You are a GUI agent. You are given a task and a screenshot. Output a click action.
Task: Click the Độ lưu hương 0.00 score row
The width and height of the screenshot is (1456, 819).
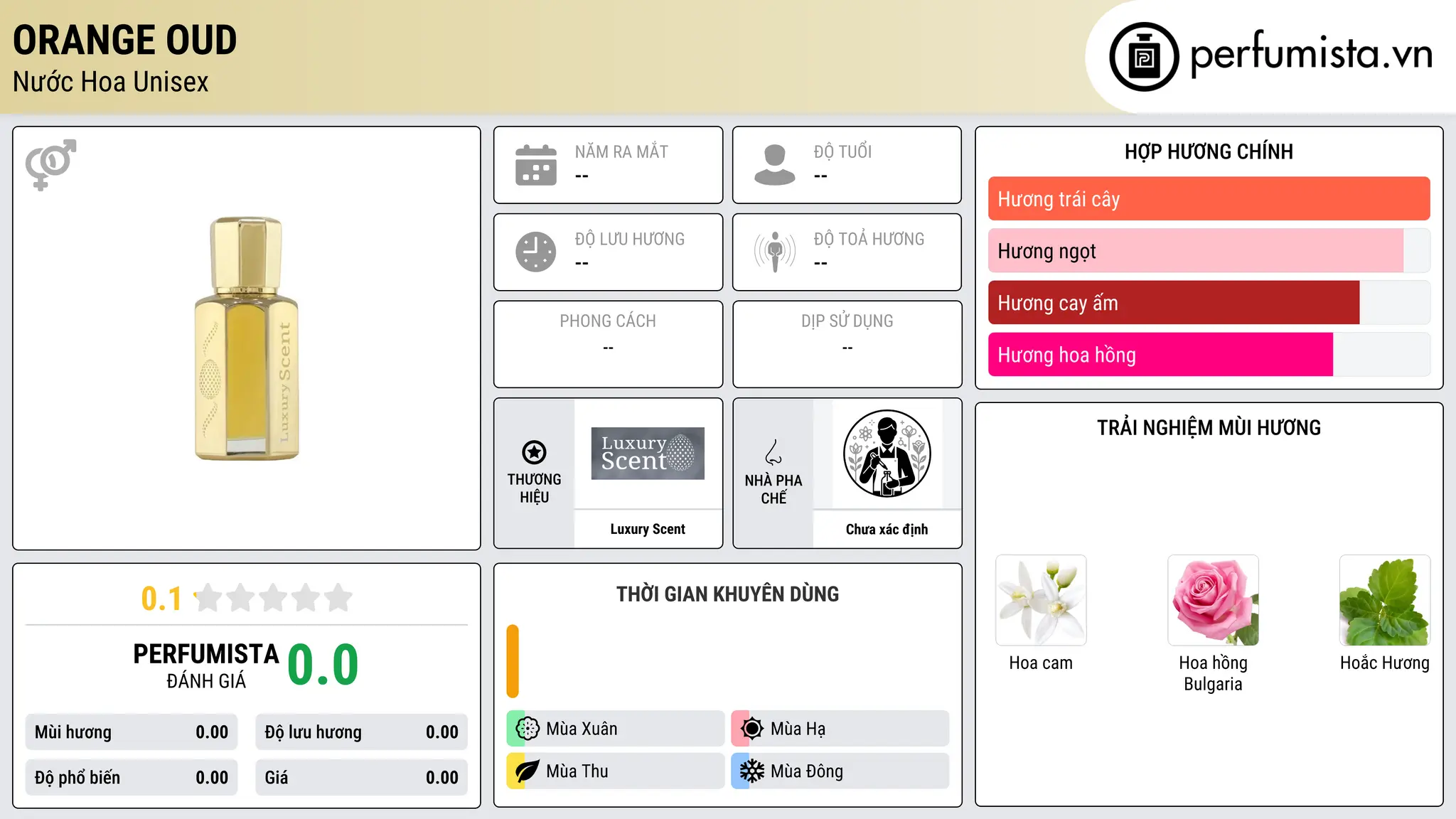(361, 732)
